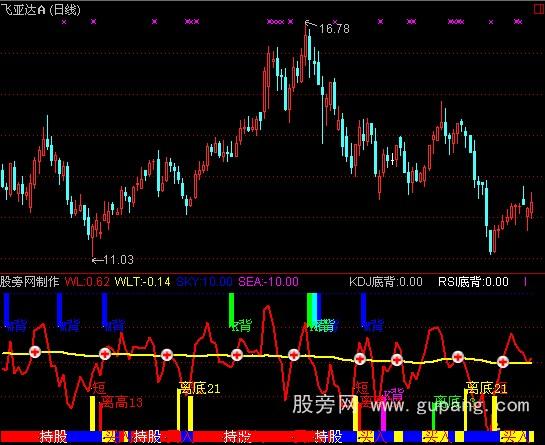The width and height of the screenshot is (545, 445).
Task: Click the red square icon at top-right corner
Action: (539, 9)
